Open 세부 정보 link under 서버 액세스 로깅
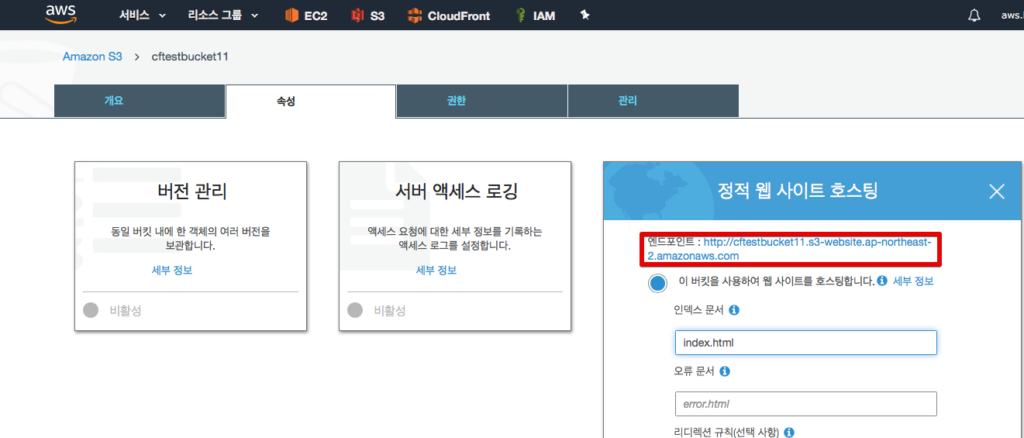This screenshot has height=438, width=1024. (436, 270)
